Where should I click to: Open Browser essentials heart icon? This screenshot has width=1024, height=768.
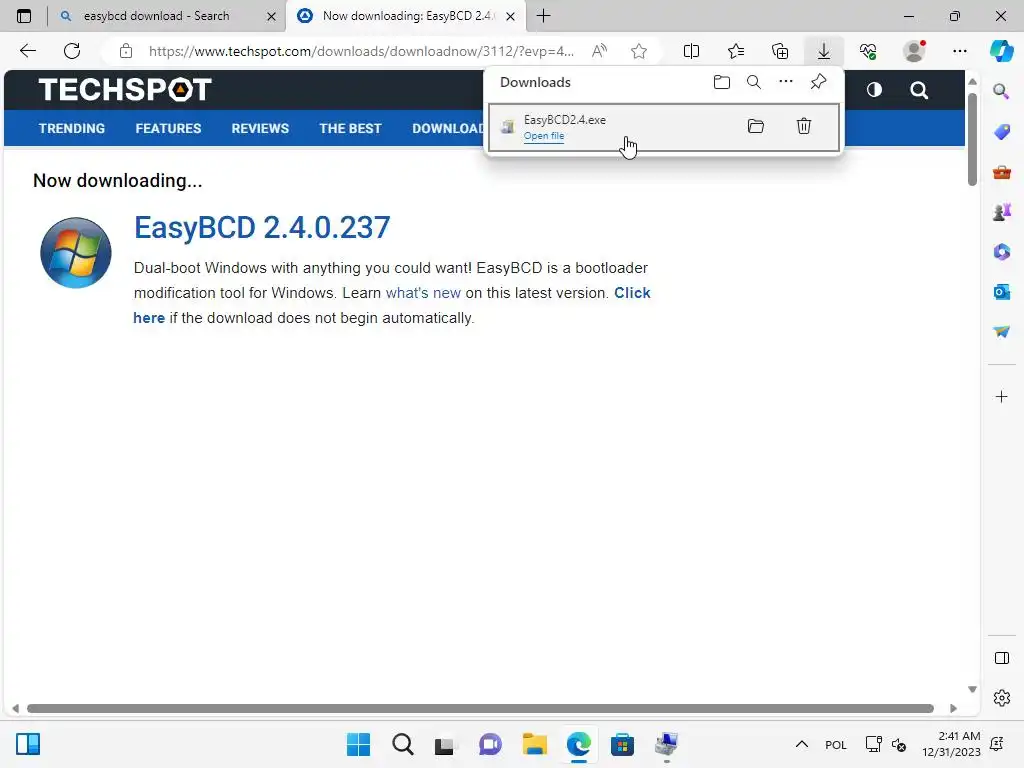tap(868, 51)
